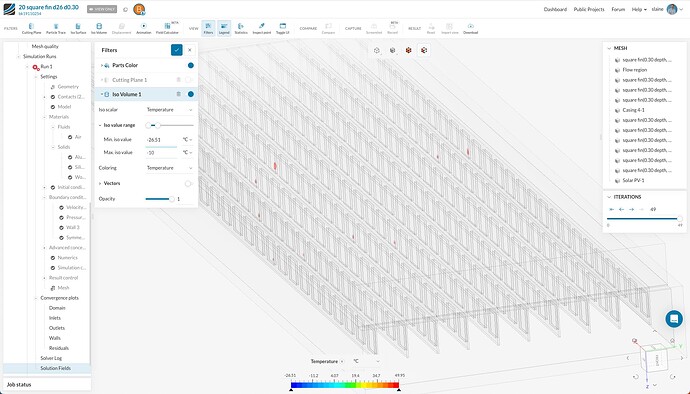This screenshot has width=690, height=394.
Task: Select the wireframe cube render mode
Action: (377, 50)
